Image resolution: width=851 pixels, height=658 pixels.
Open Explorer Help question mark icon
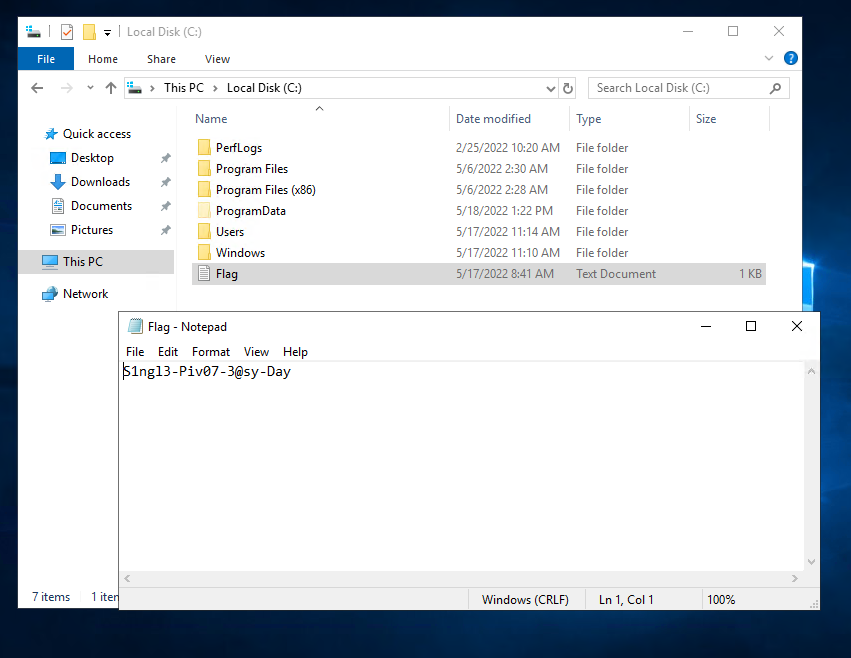tap(791, 58)
